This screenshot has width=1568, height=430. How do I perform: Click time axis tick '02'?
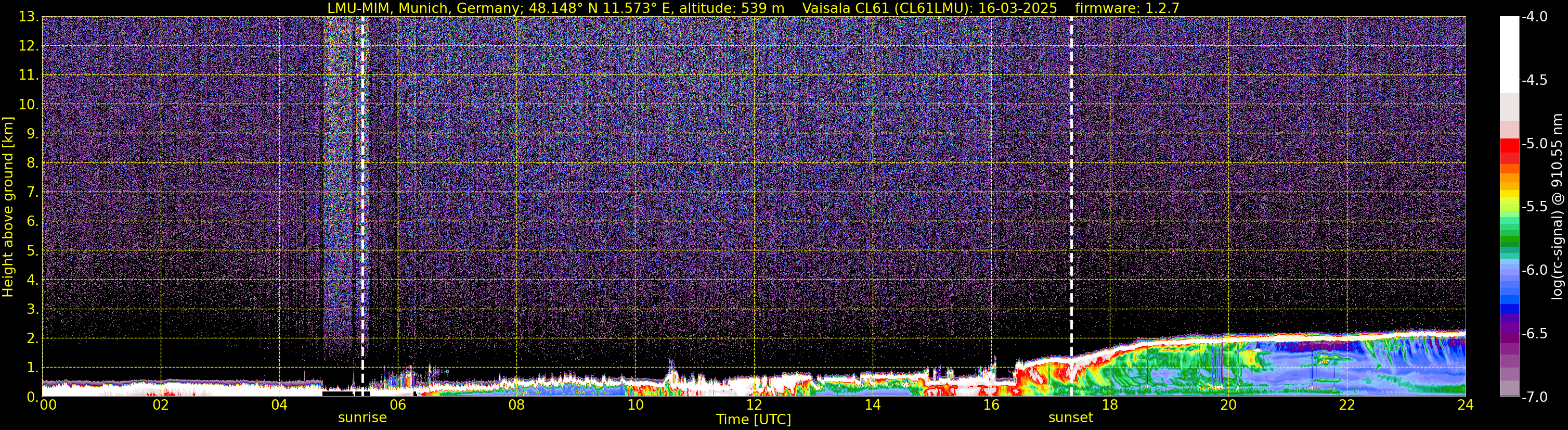(161, 405)
